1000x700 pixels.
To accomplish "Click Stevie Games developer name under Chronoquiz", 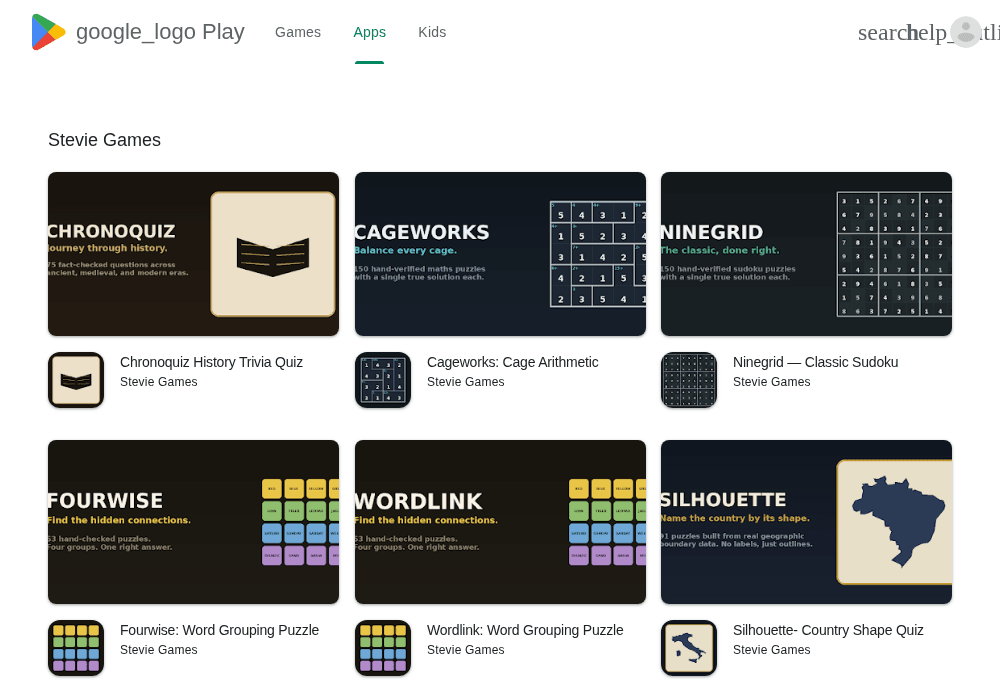I will click(159, 382).
